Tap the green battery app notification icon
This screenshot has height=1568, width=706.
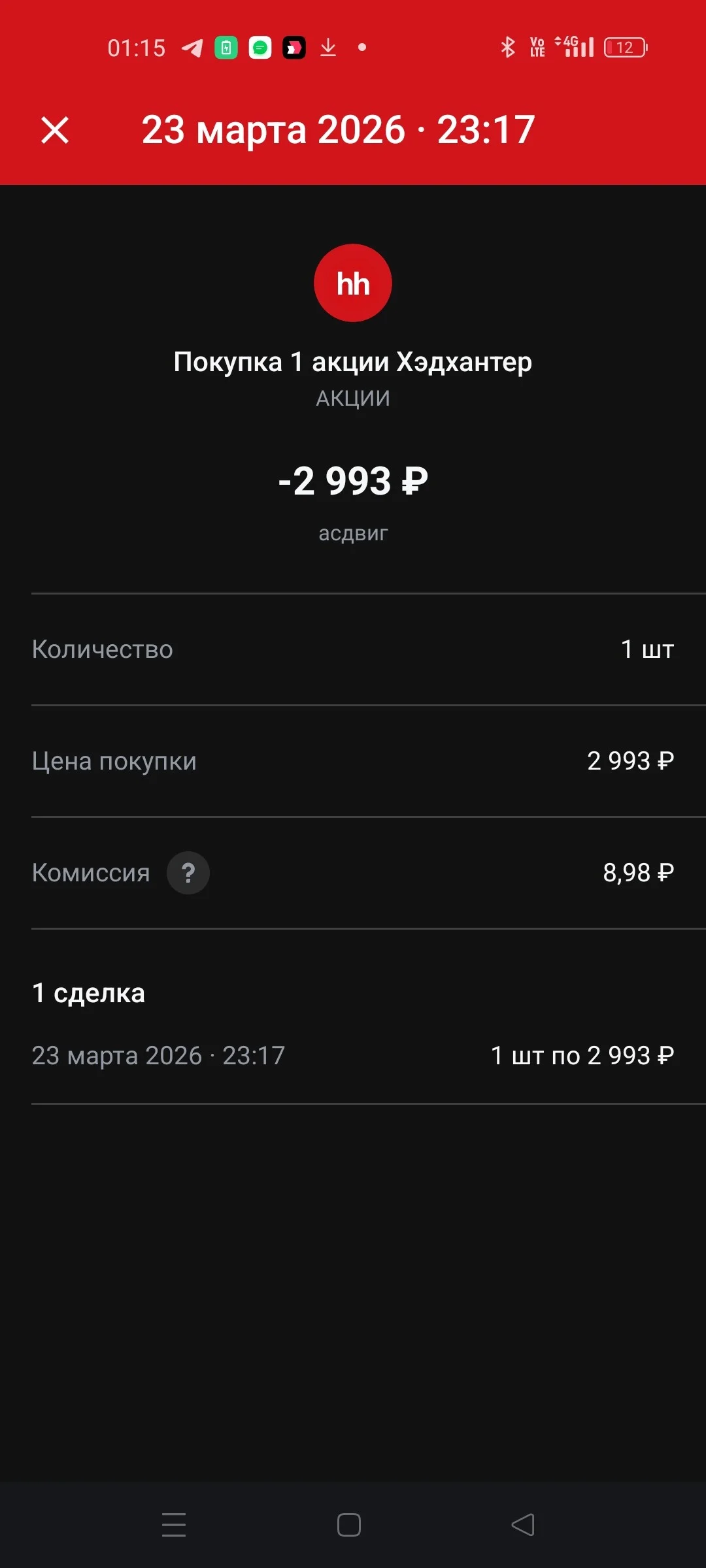point(226,48)
